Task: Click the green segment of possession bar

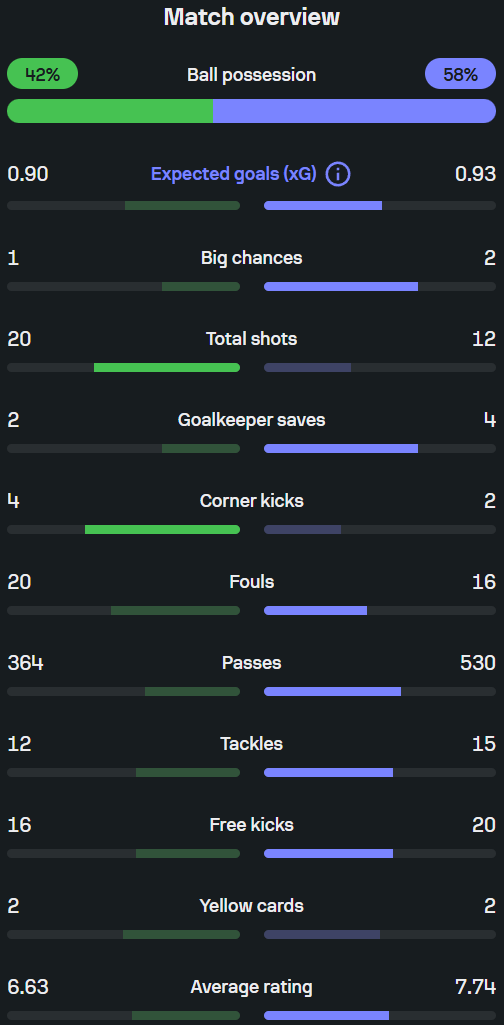Action: point(110,111)
